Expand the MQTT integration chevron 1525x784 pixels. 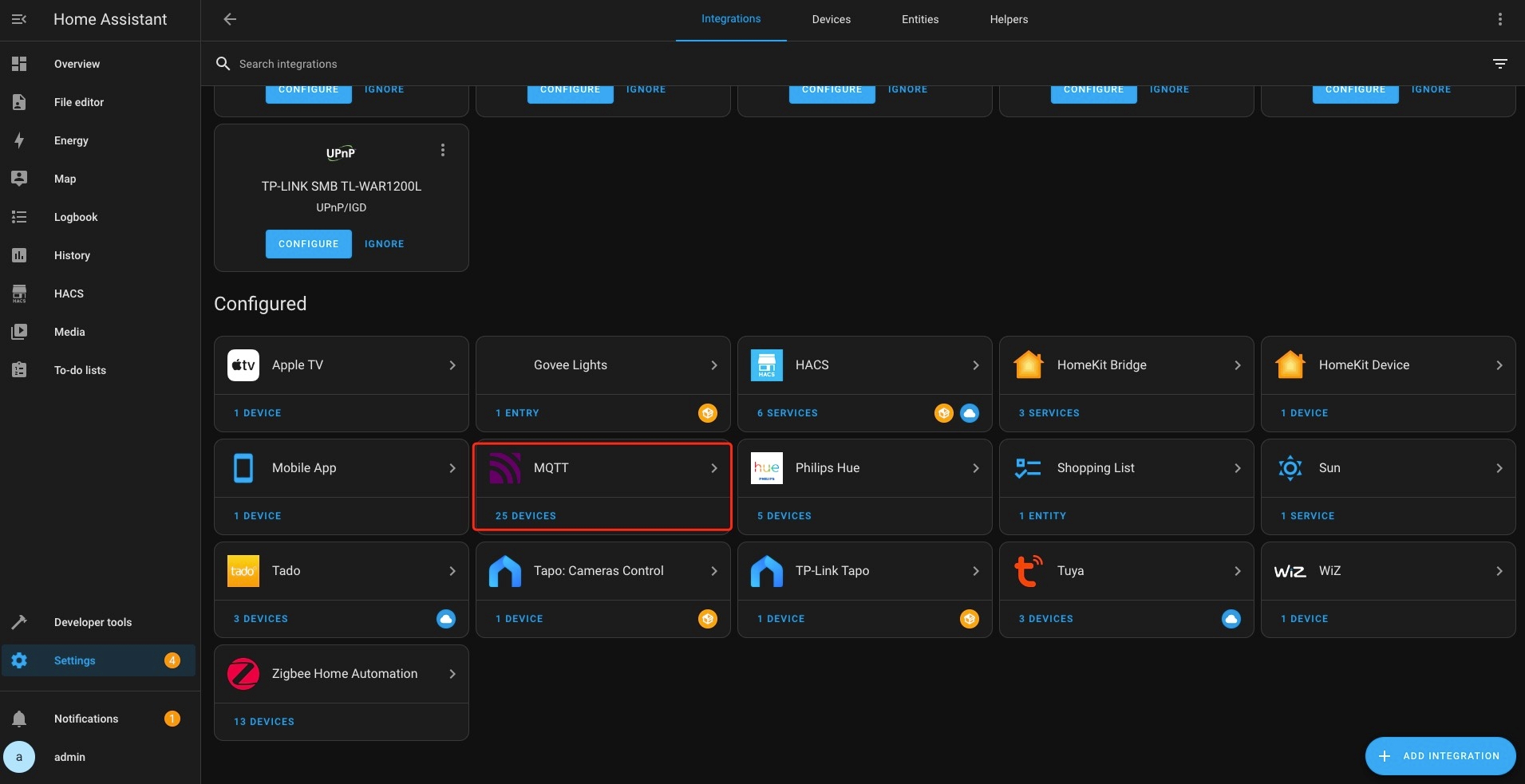[x=713, y=468]
